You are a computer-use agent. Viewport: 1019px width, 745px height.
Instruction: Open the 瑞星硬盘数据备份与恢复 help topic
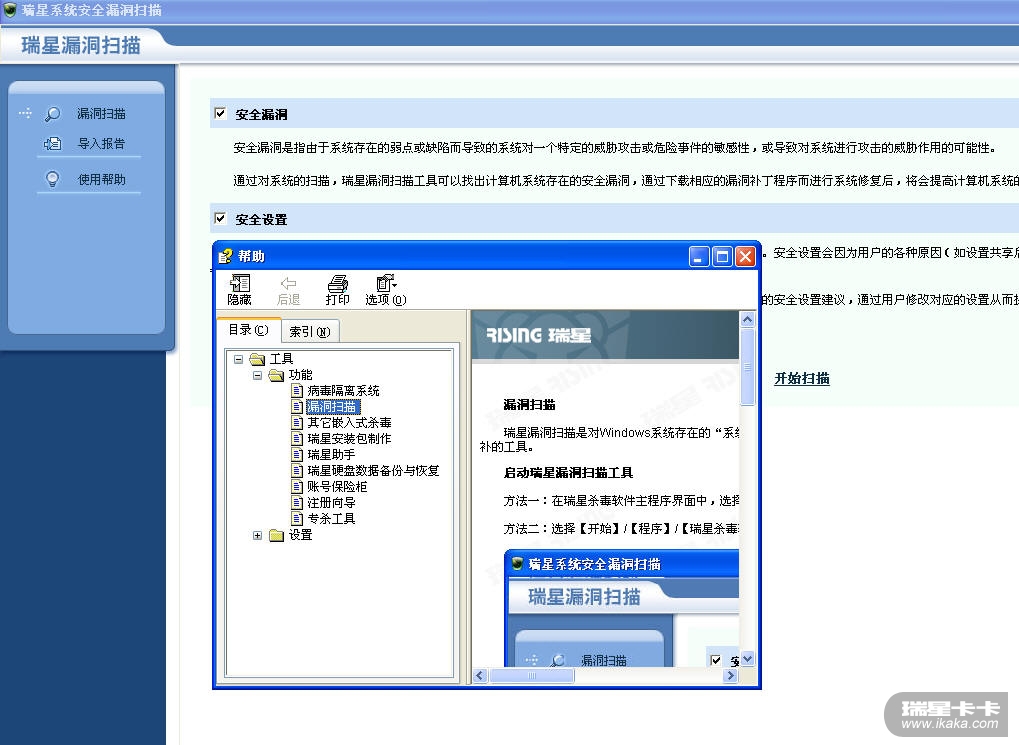point(373,471)
